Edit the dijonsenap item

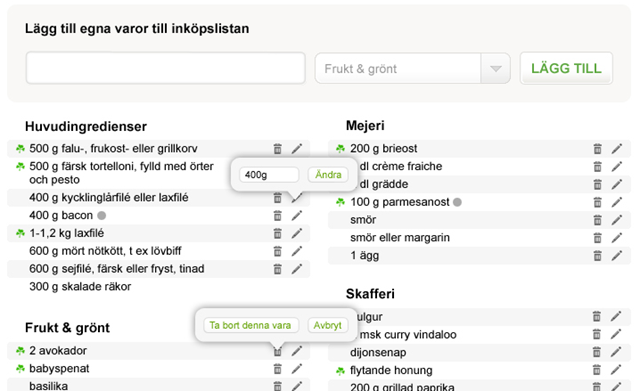pos(616,352)
